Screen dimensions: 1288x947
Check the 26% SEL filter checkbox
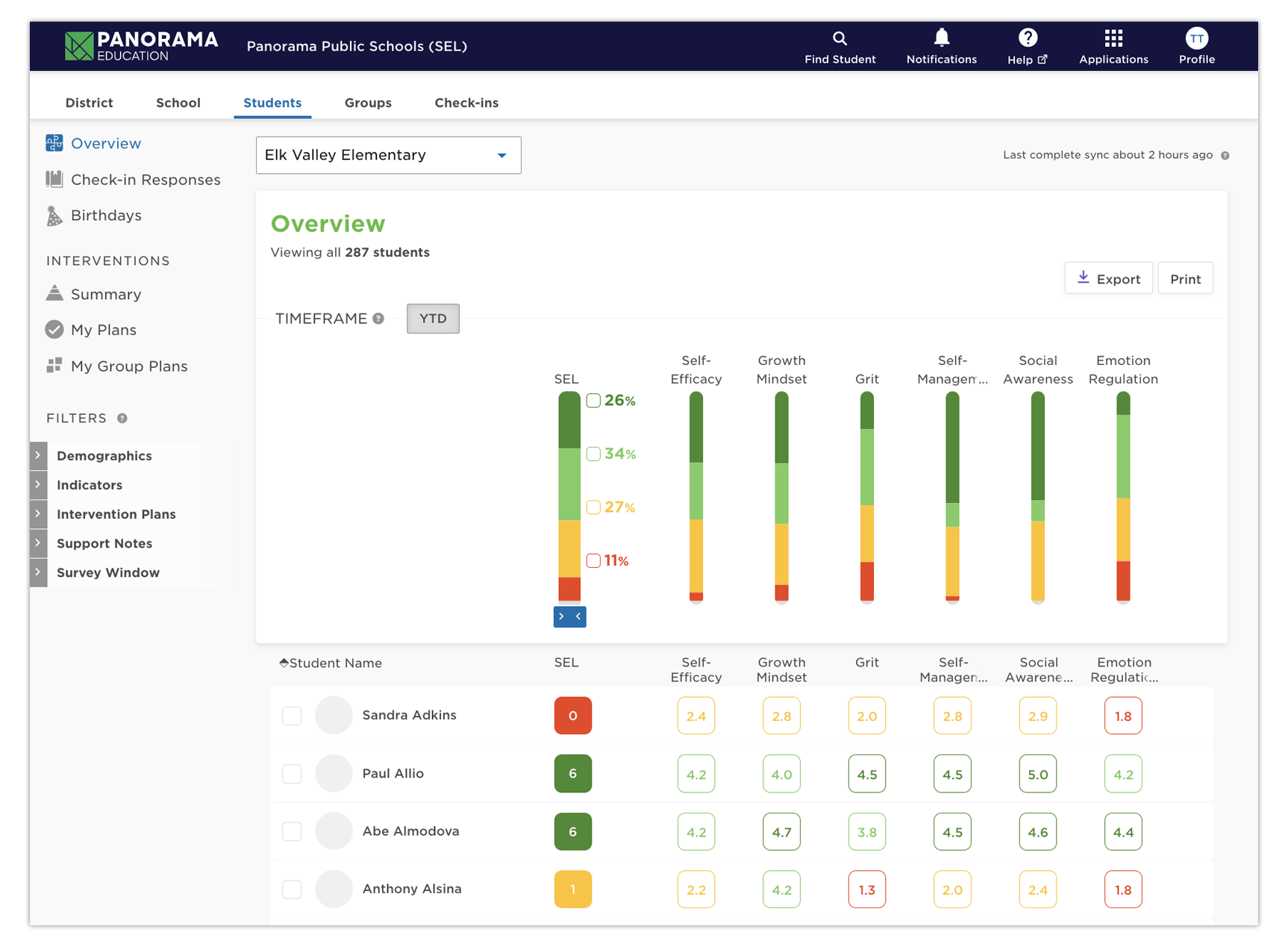point(593,401)
